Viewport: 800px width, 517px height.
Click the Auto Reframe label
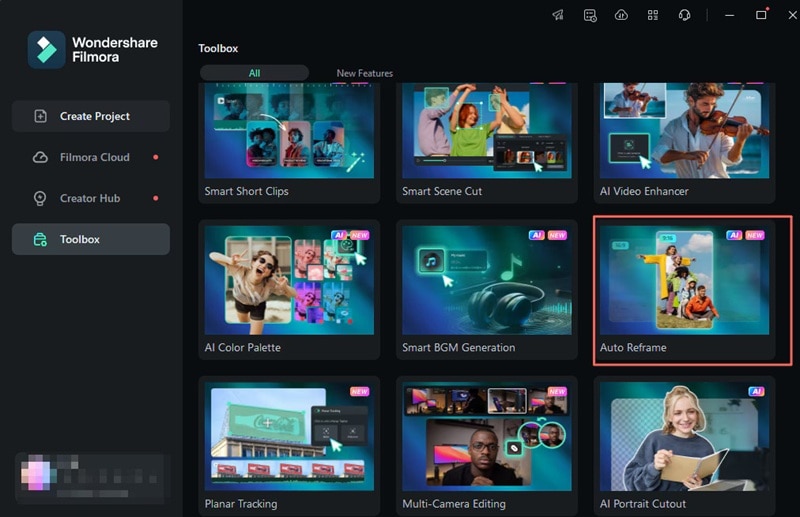[x=633, y=348]
